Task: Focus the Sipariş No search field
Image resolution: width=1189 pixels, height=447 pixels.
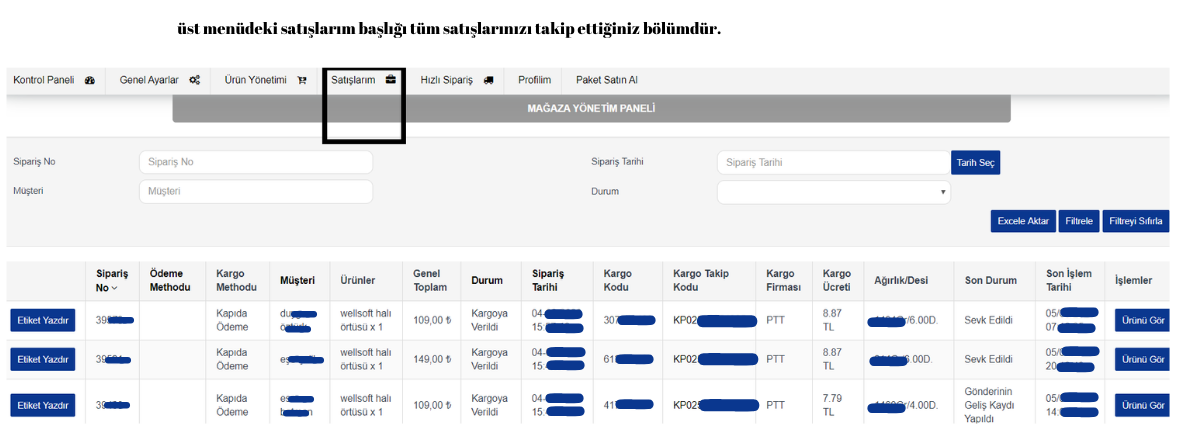Action: [255, 162]
